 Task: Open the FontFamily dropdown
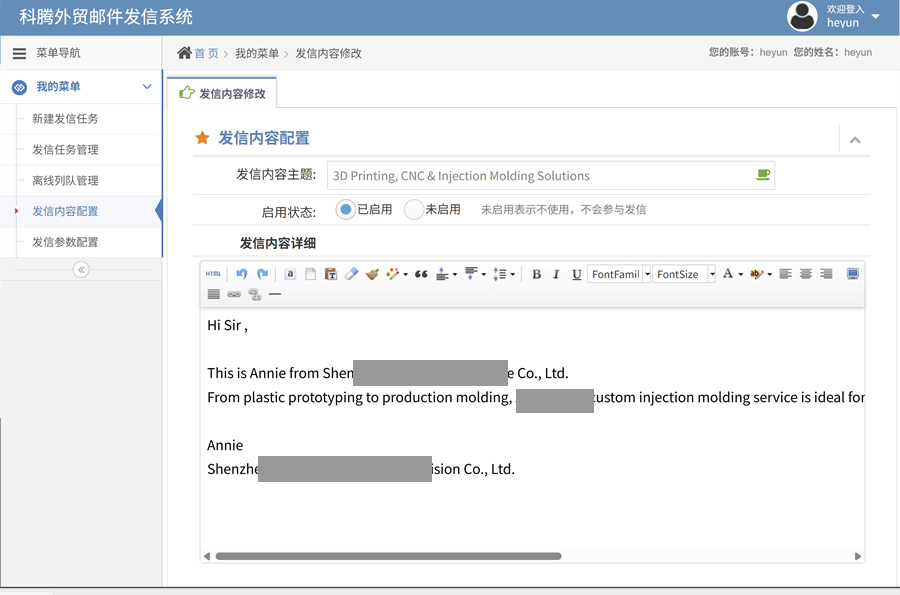(619, 274)
